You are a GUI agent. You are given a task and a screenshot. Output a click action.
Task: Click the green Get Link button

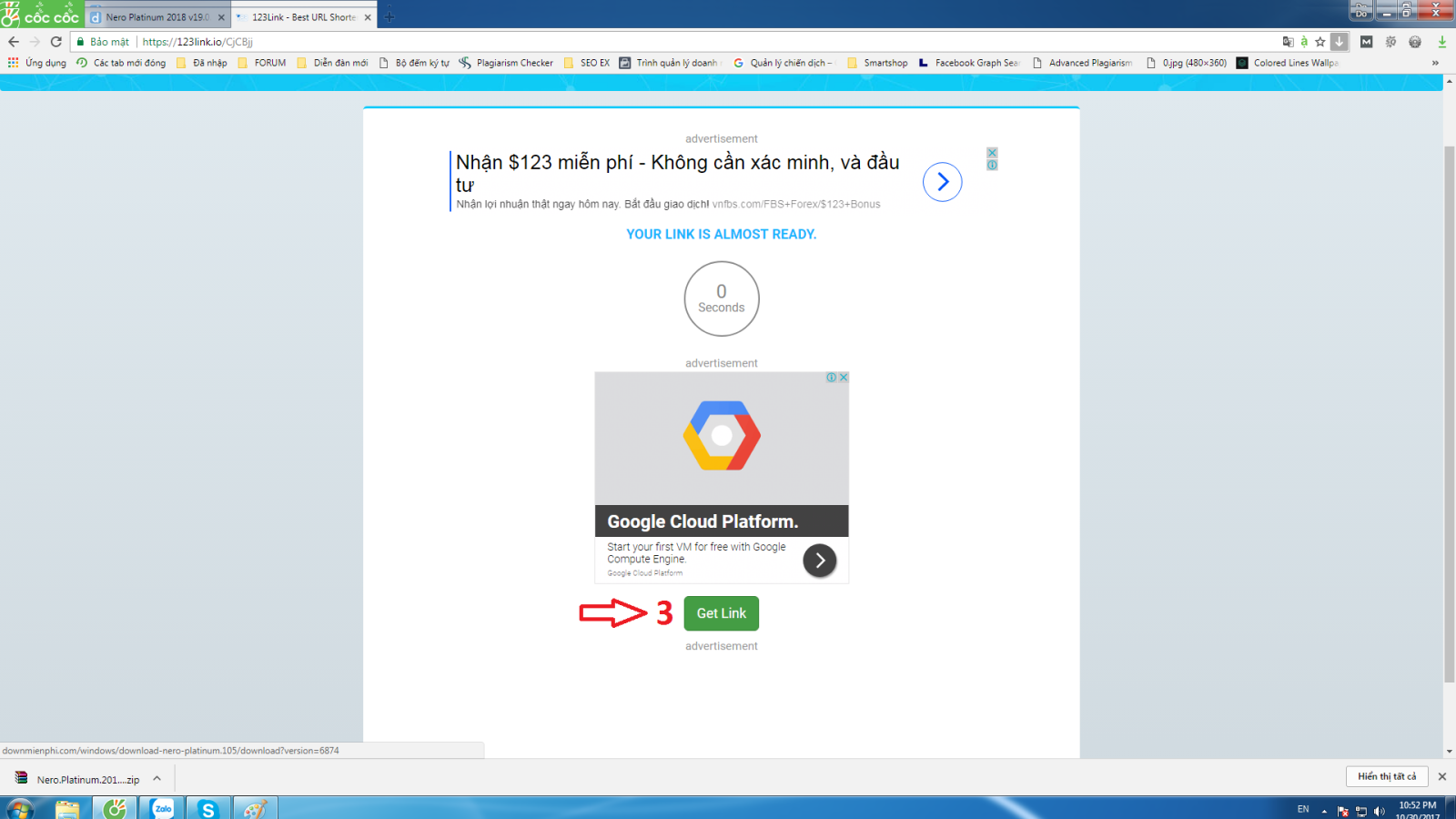click(721, 613)
